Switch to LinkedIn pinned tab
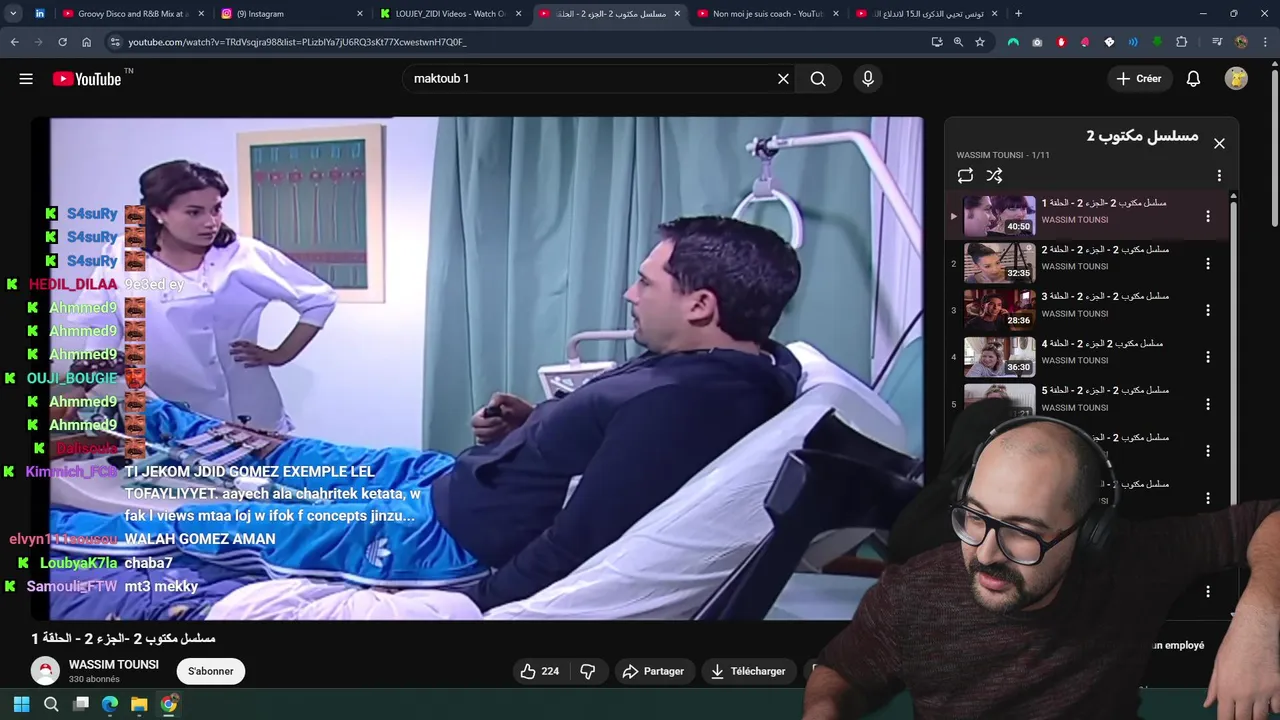 point(40,14)
